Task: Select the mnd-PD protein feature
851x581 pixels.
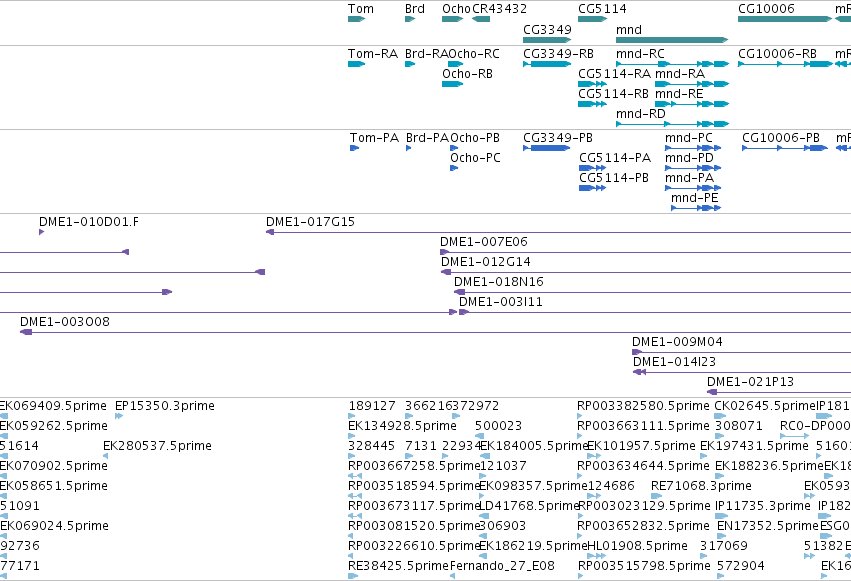Action: (x=693, y=168)
